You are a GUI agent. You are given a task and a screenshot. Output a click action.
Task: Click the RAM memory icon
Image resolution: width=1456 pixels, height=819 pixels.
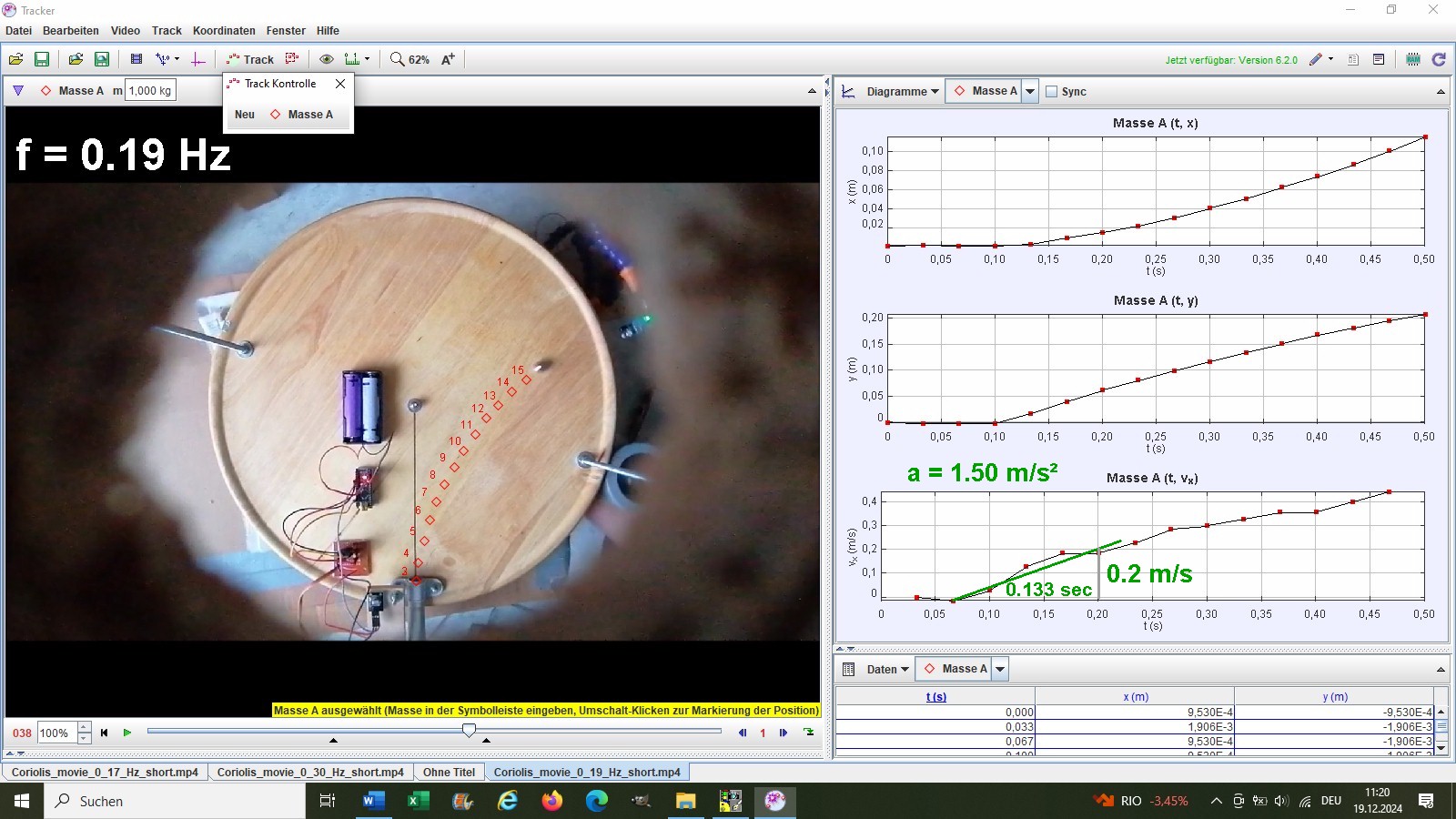1413,59
